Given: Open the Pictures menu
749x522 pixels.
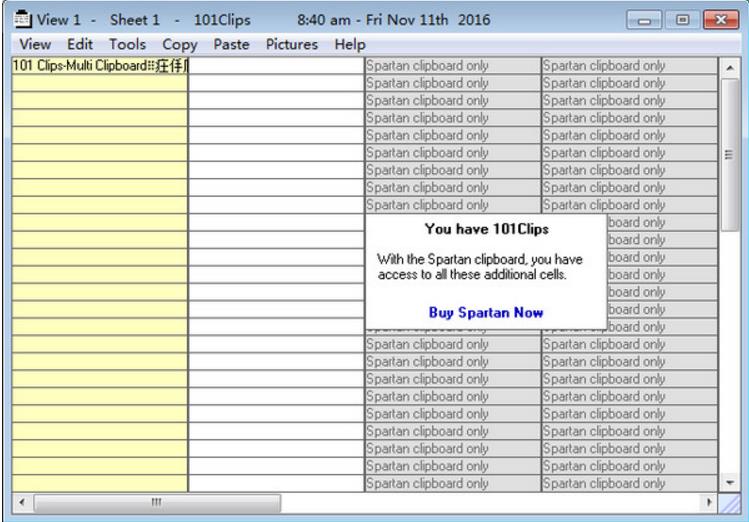Looking at the screenshot, I should coord(291,44).
